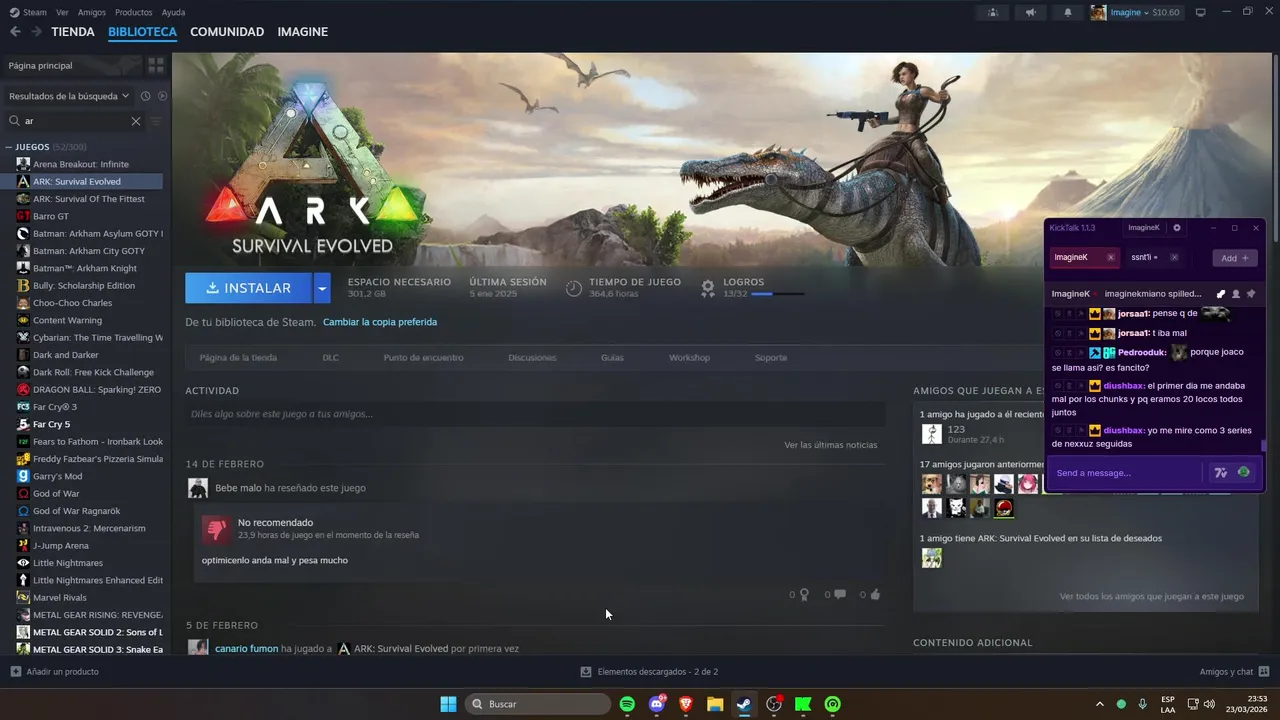Viewport: 1280px width, 720px height.
Task: Open the Ver menu
Action: (x=63, y=12)
